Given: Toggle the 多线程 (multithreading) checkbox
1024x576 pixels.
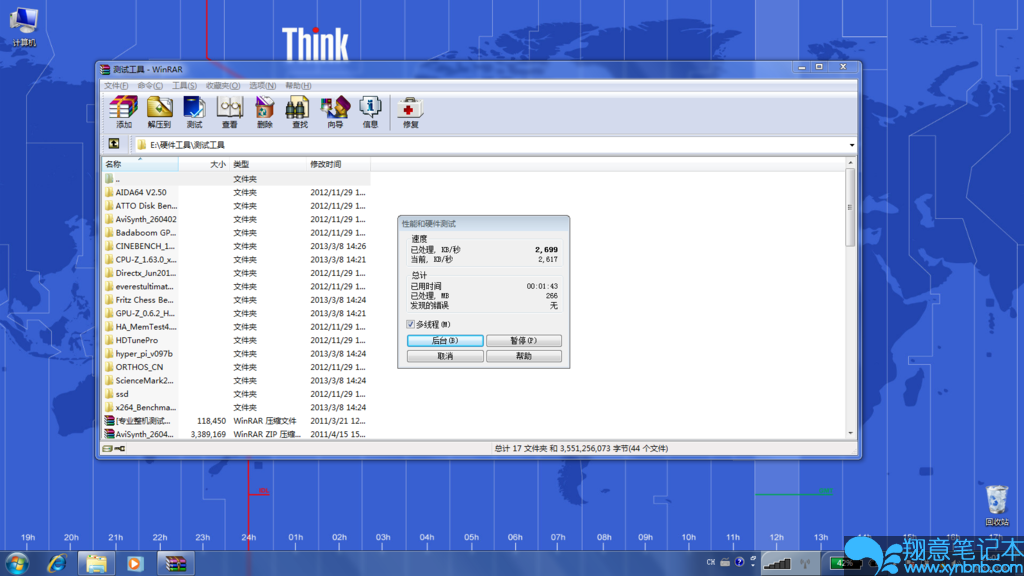Looking at the screenshot, I should 411,325.
